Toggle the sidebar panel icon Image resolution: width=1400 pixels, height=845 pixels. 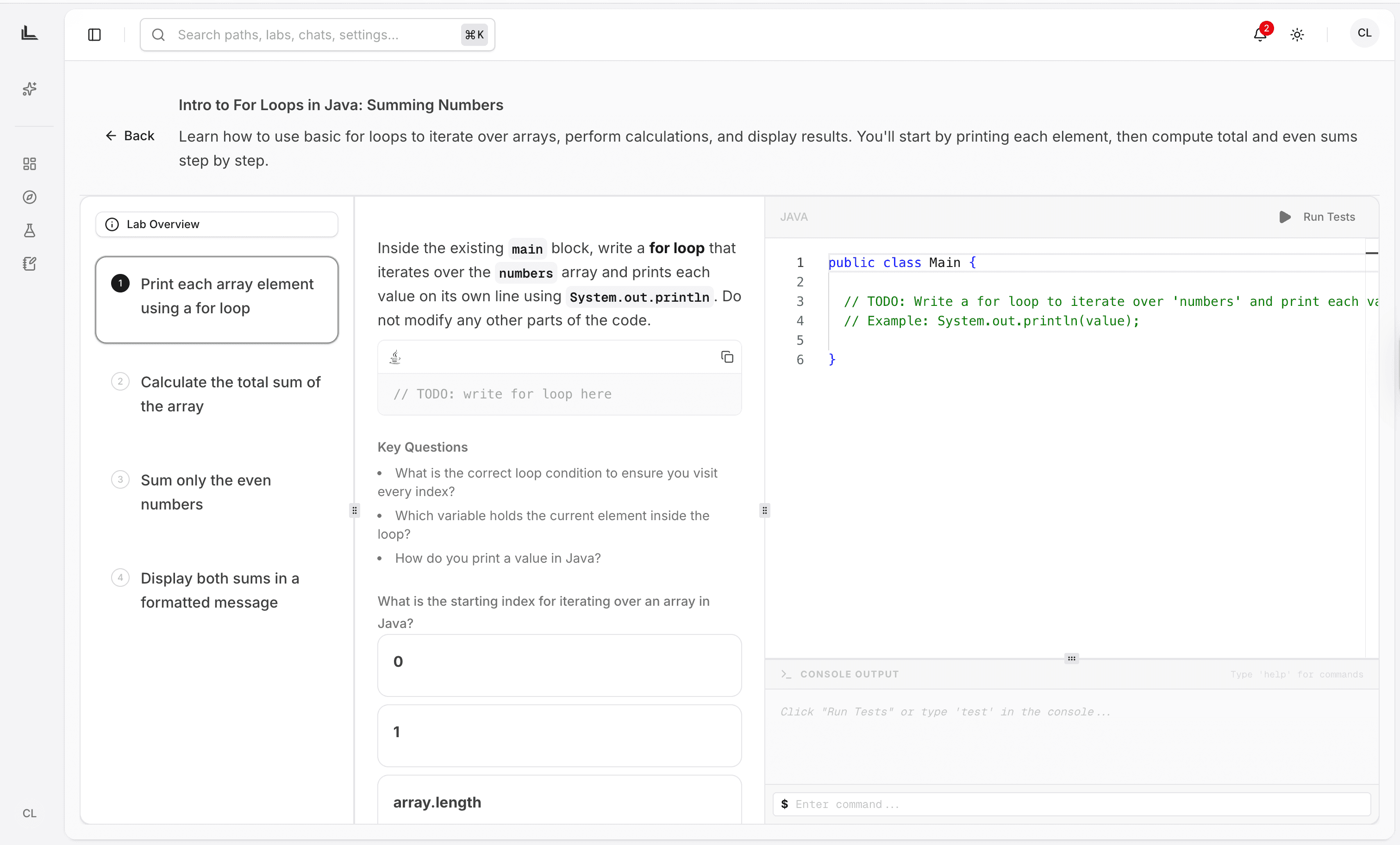(94, 35)
